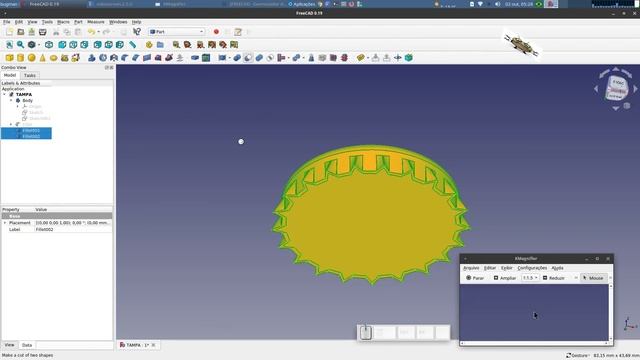Open the File menu
Viewport: 640px width, 360px height.
[7, 22]
